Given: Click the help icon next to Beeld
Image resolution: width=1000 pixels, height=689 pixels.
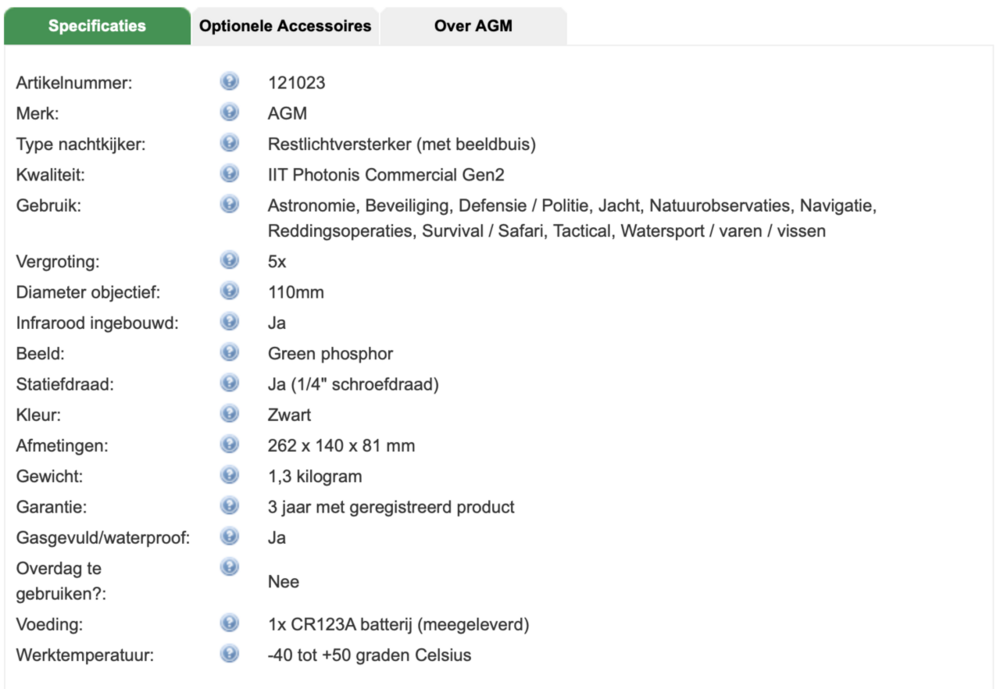Looking at the screenshot, I should coord(230,353).
